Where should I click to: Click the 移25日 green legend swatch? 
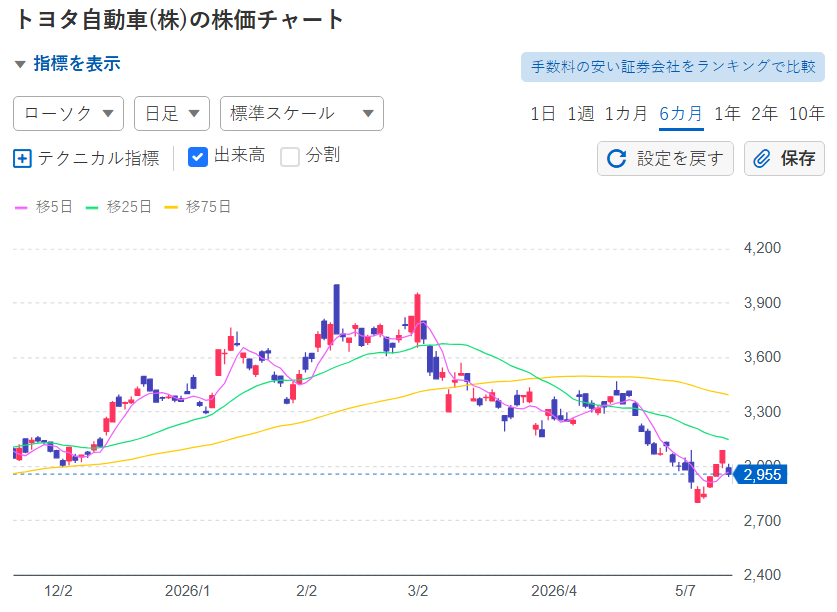(92, 208)
